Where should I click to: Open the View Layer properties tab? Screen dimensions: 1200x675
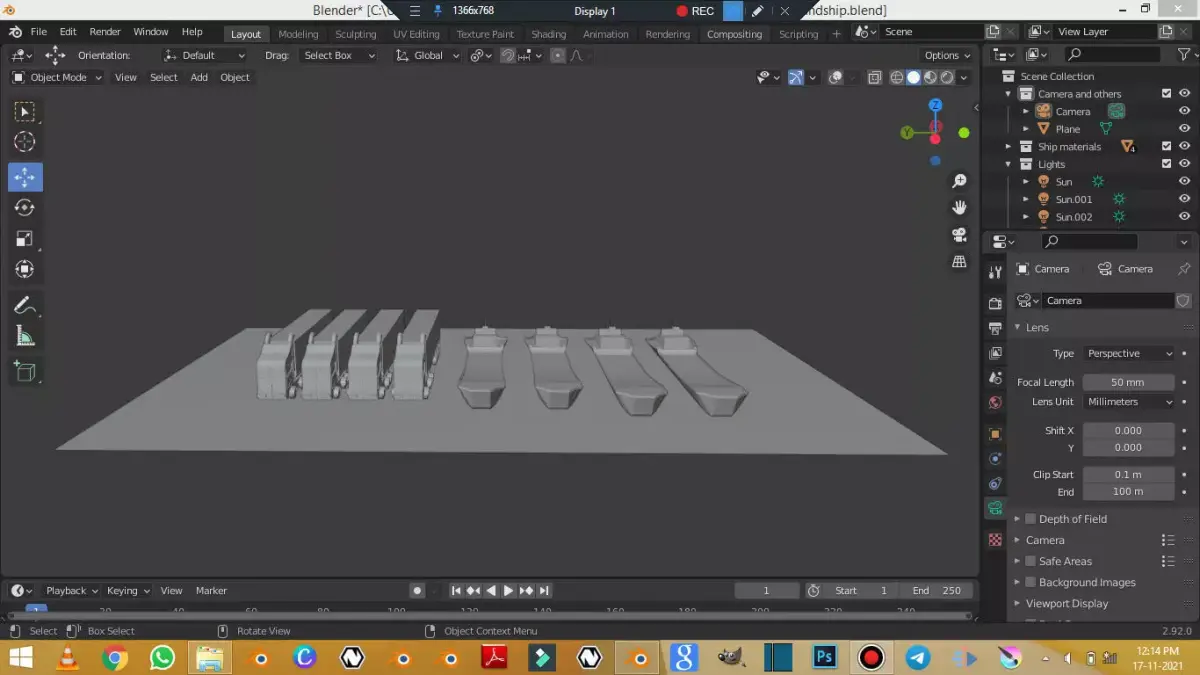tap(995, 353)
